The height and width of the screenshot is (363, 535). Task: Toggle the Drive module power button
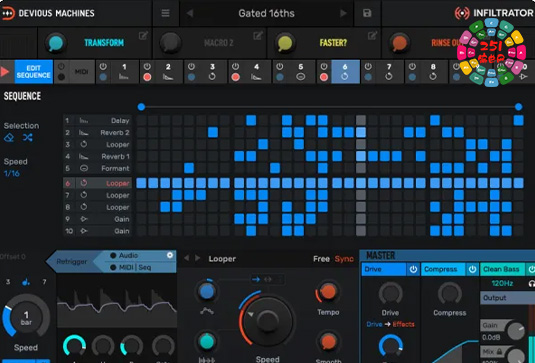click(x=414, y=270)
